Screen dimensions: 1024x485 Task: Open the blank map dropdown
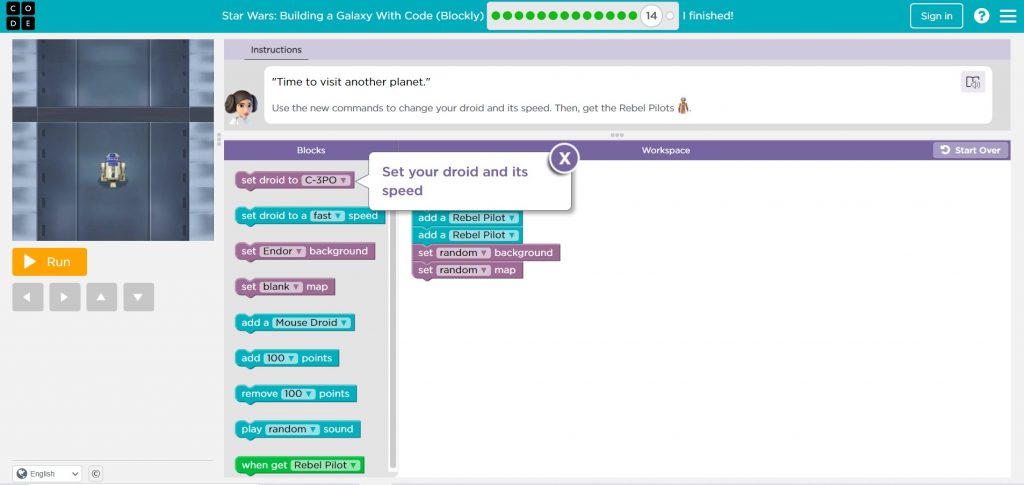click(281, 287)
